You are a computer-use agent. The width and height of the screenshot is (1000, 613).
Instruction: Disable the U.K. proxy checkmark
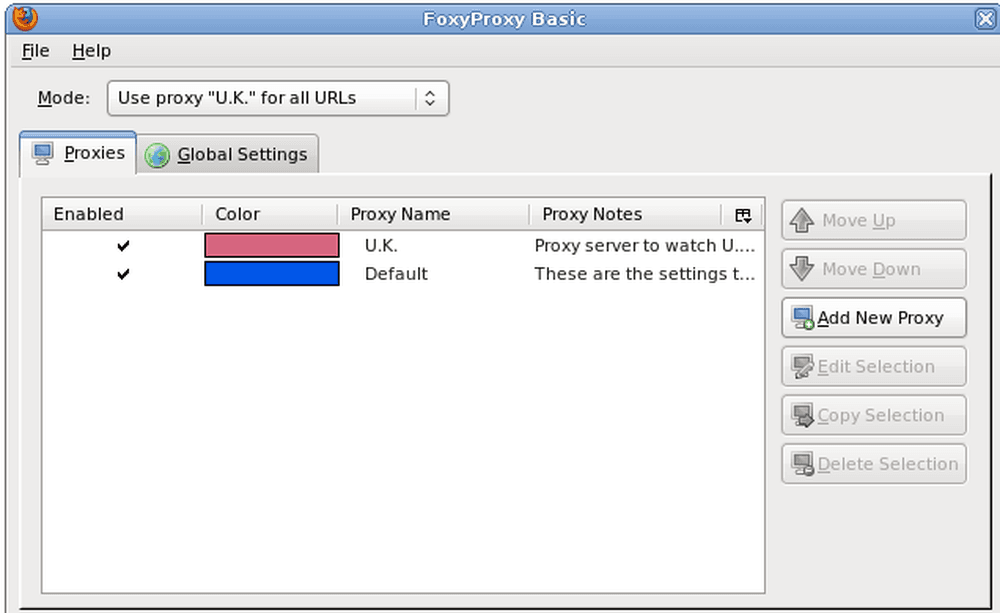click(123, 246)
